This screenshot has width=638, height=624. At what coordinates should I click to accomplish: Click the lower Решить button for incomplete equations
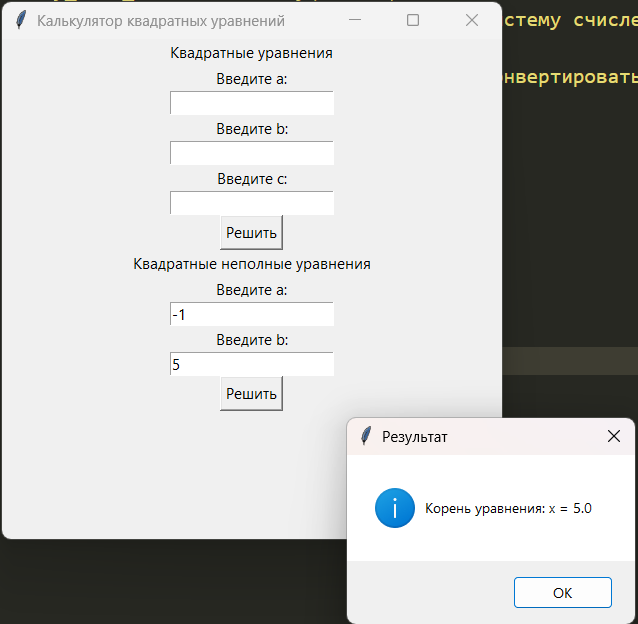[251, 394]
